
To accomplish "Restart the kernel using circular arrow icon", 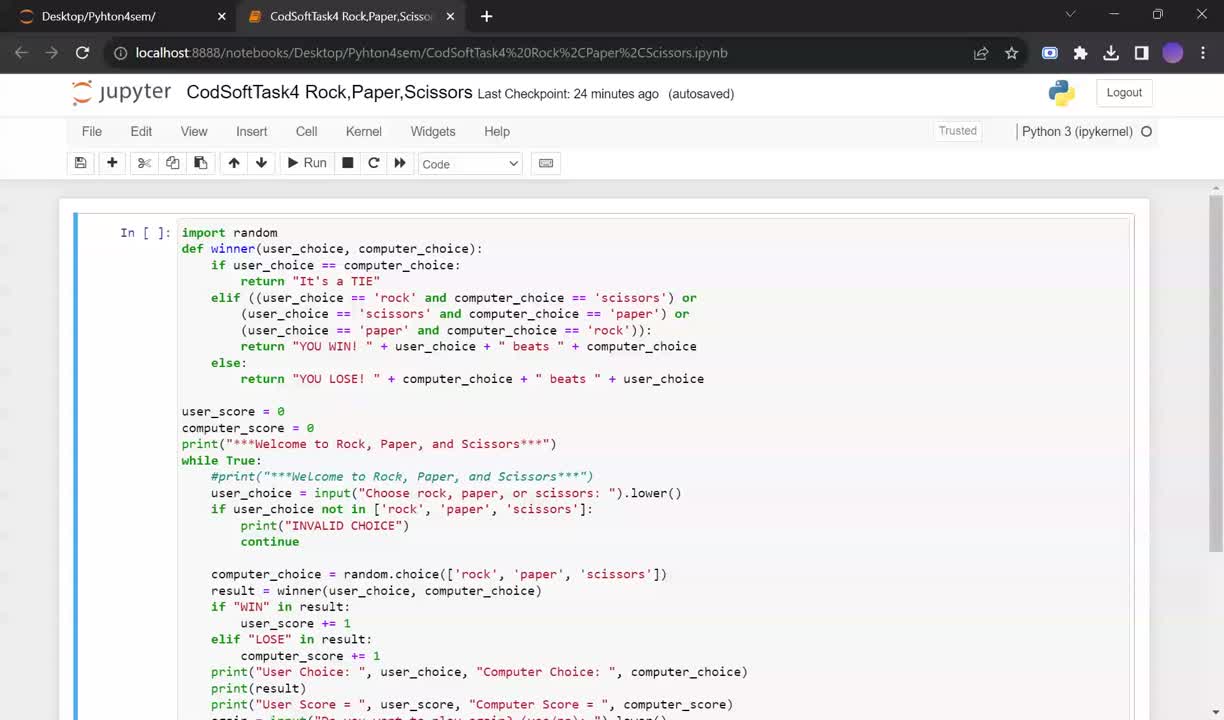I will 374,163.
